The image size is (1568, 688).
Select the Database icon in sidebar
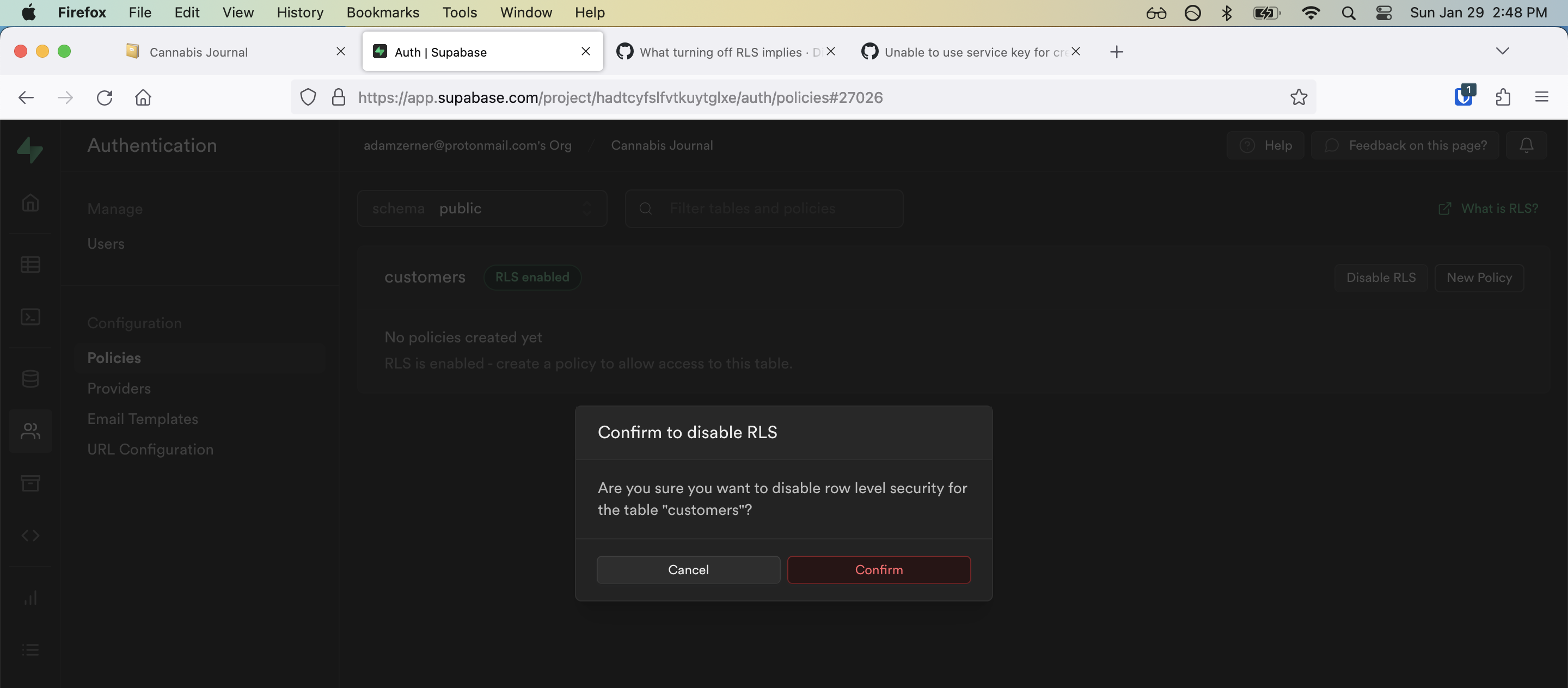30,379
